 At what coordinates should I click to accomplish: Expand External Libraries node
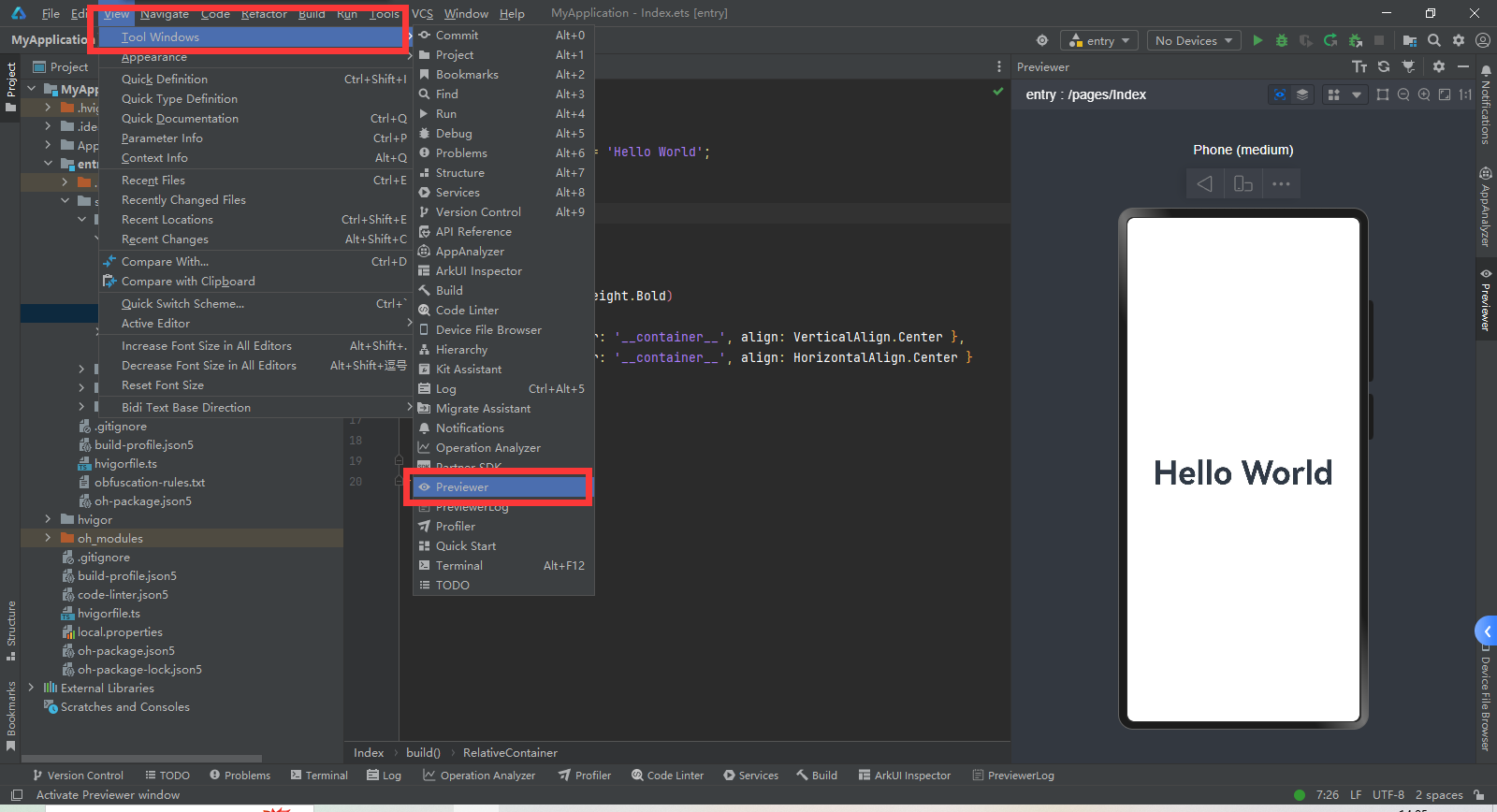click(x=31, y=688)
